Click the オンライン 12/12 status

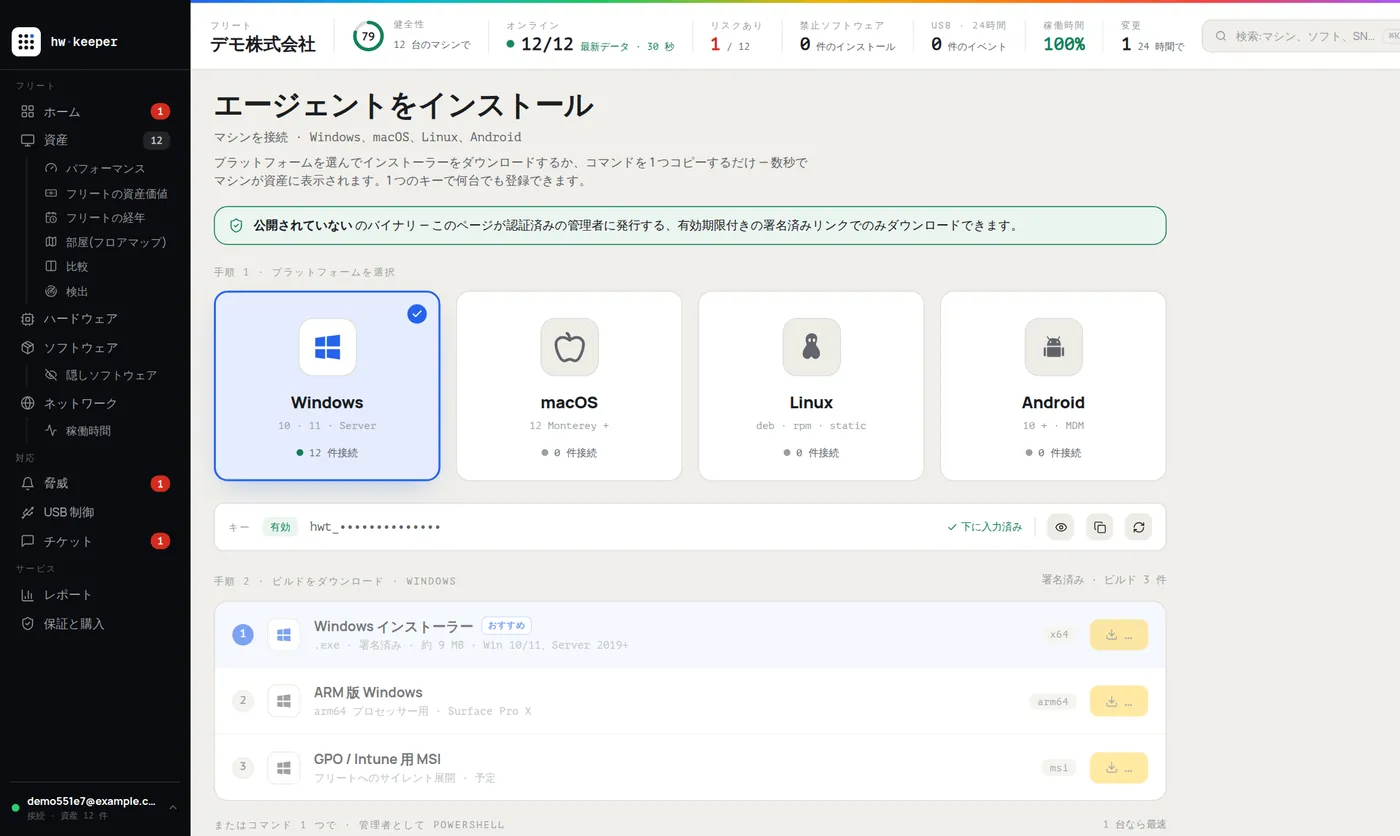point(590,36)
